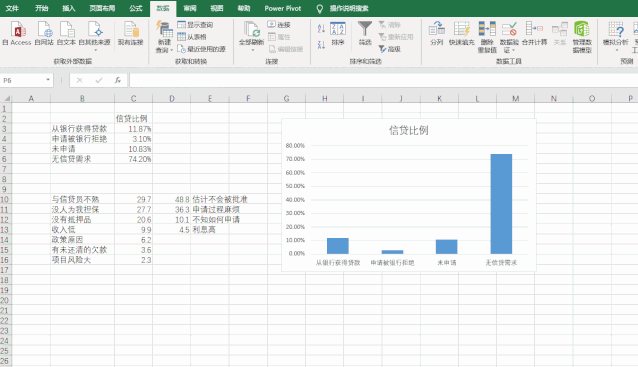The height and width of the screenshot is (367, 638).
Task: Open 自其他来源 data source dropdown
Action: coord(94,37)
